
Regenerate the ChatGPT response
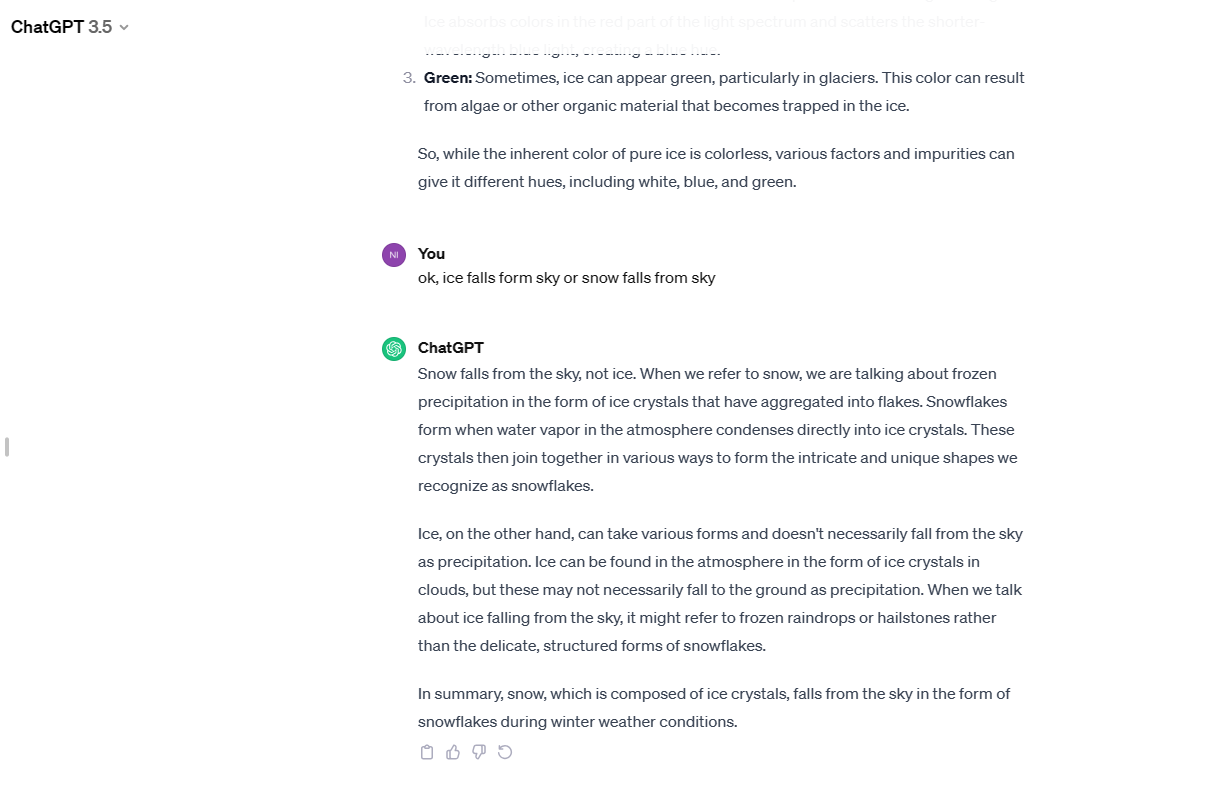click(x=505, y=752)
